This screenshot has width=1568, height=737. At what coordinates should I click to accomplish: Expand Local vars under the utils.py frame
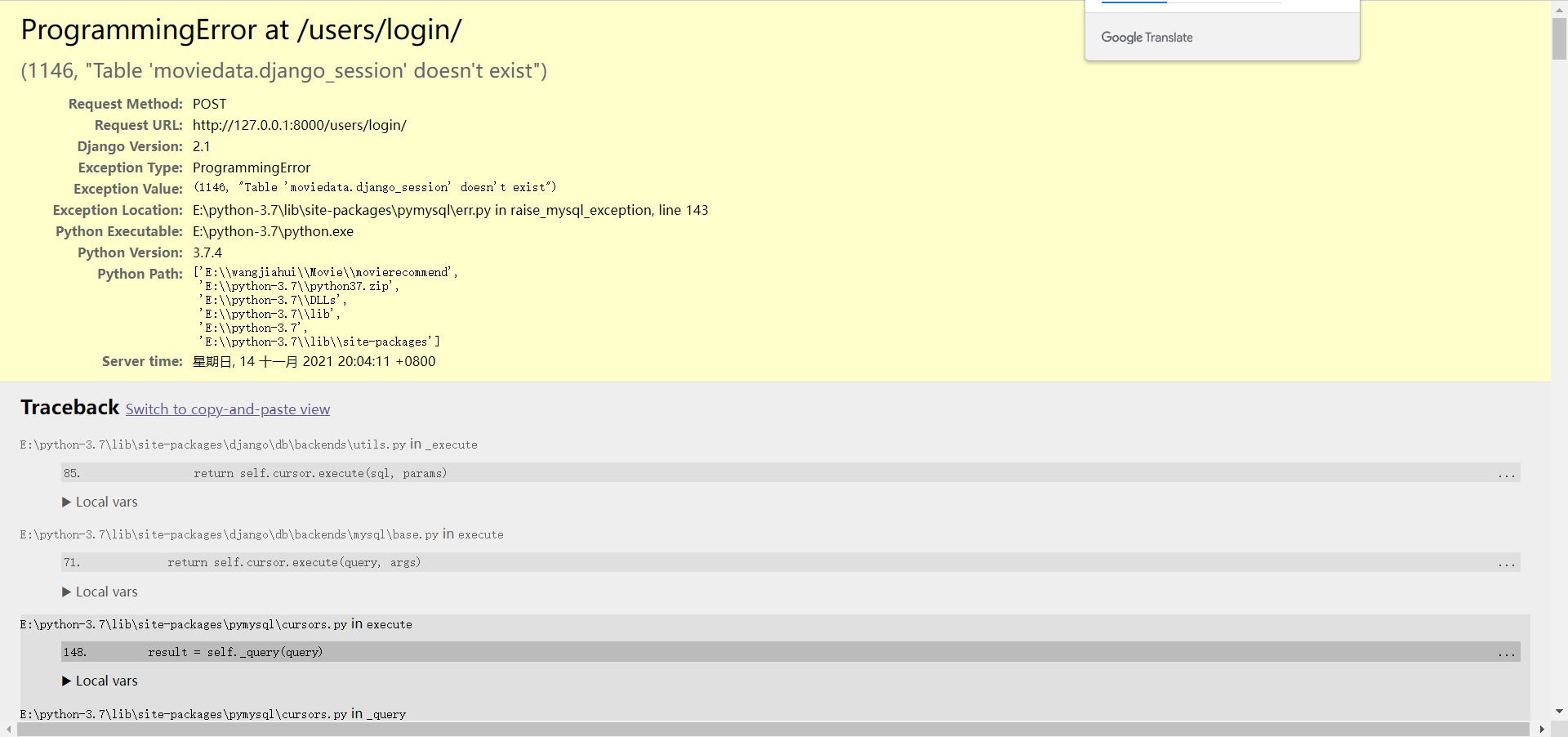100,502
